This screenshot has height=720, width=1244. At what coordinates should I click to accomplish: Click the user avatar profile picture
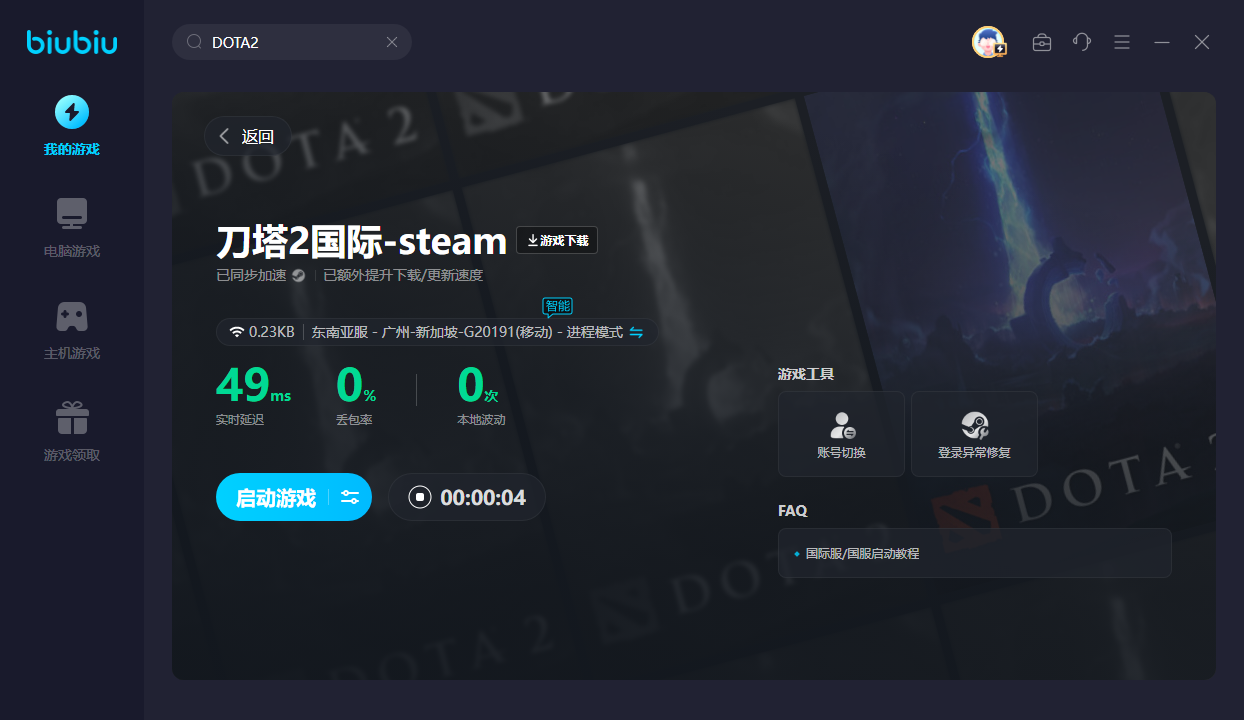tap(988, 42)
